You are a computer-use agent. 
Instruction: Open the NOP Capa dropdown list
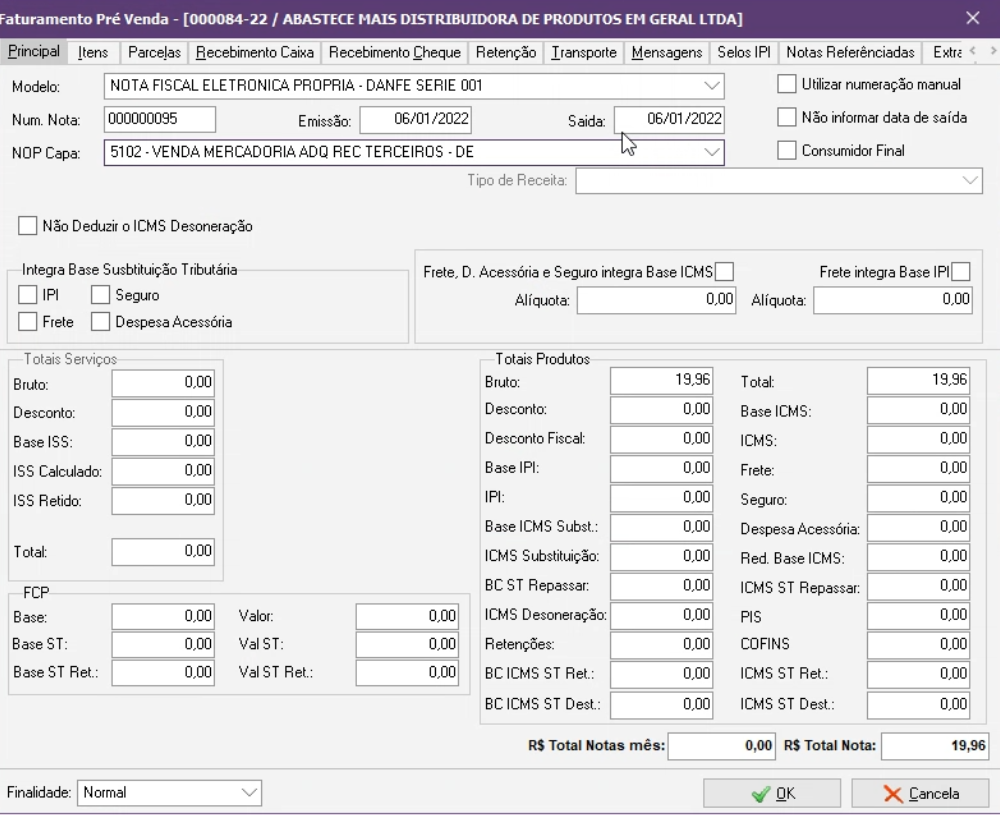pyautogui.click(x=711, y=152)
